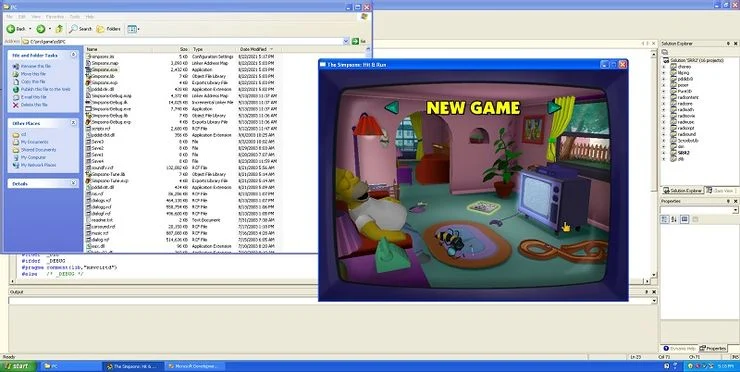Expand the SRR2 project node
Viewport: 740px width, 372px height.
pos(664,153)
